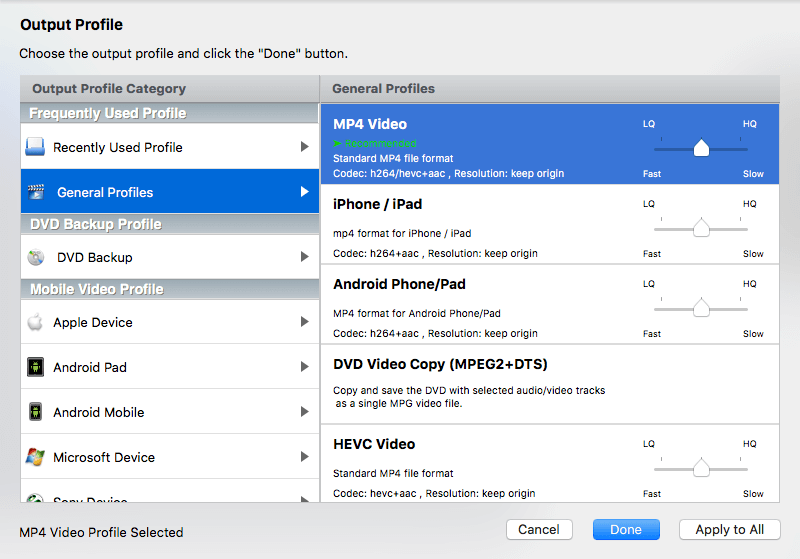800x559 pixels.
Task: Open the DVD Backup category
Action: (x=170, y=257)
